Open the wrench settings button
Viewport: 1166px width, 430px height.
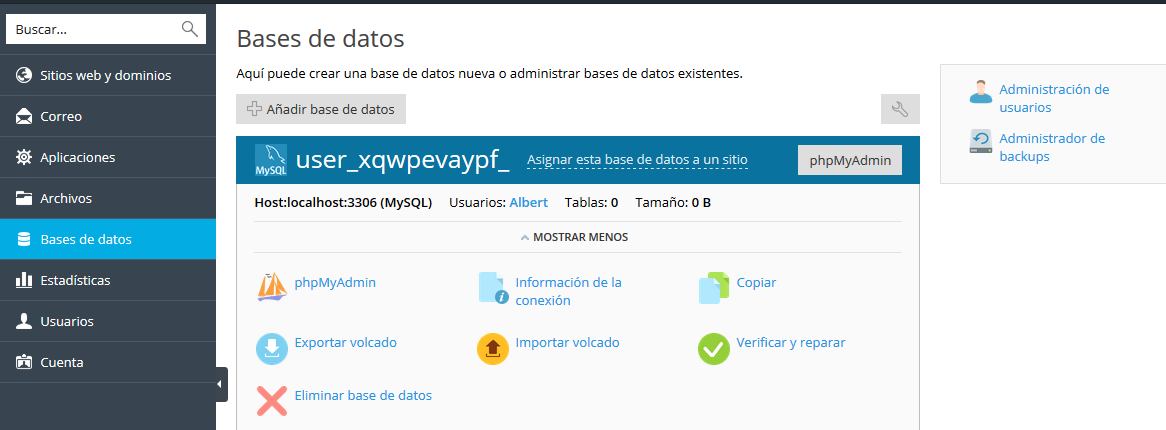[x=900, y=110]
